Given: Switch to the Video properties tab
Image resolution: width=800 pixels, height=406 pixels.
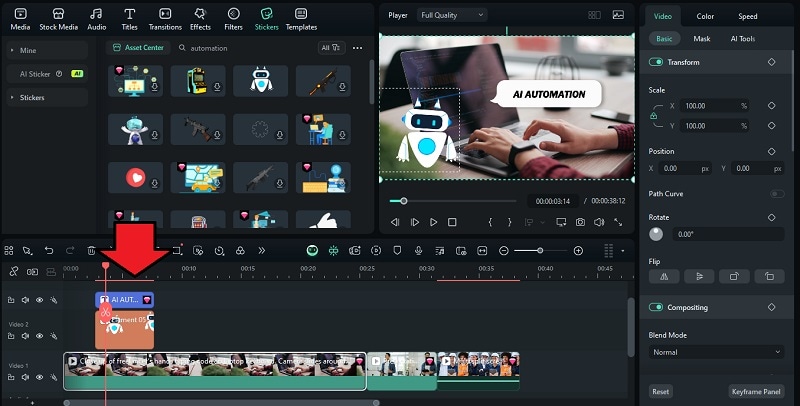Looking at the screenshot, I should pos(663,16).
